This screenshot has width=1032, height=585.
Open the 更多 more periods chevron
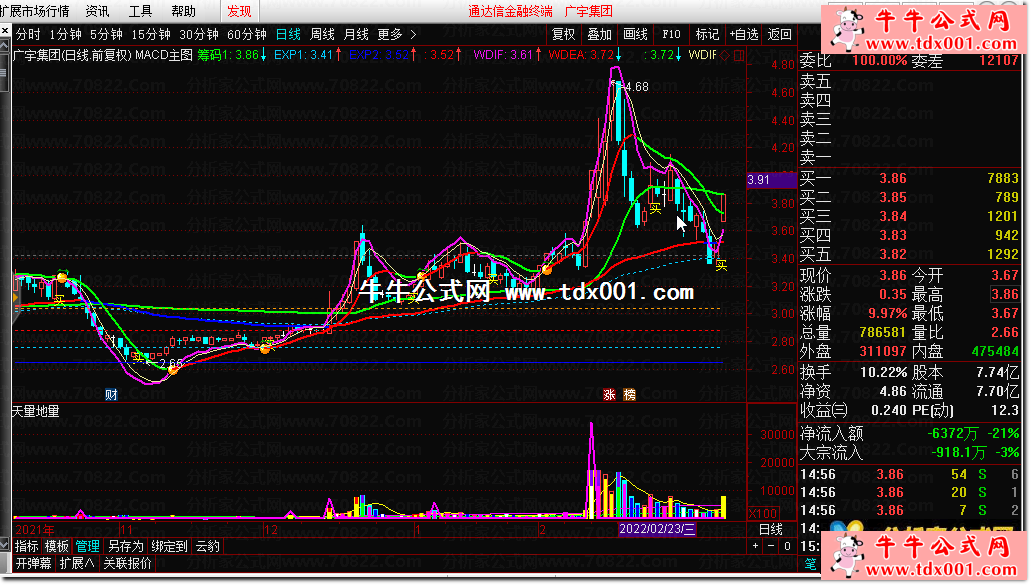coord(413,34)
